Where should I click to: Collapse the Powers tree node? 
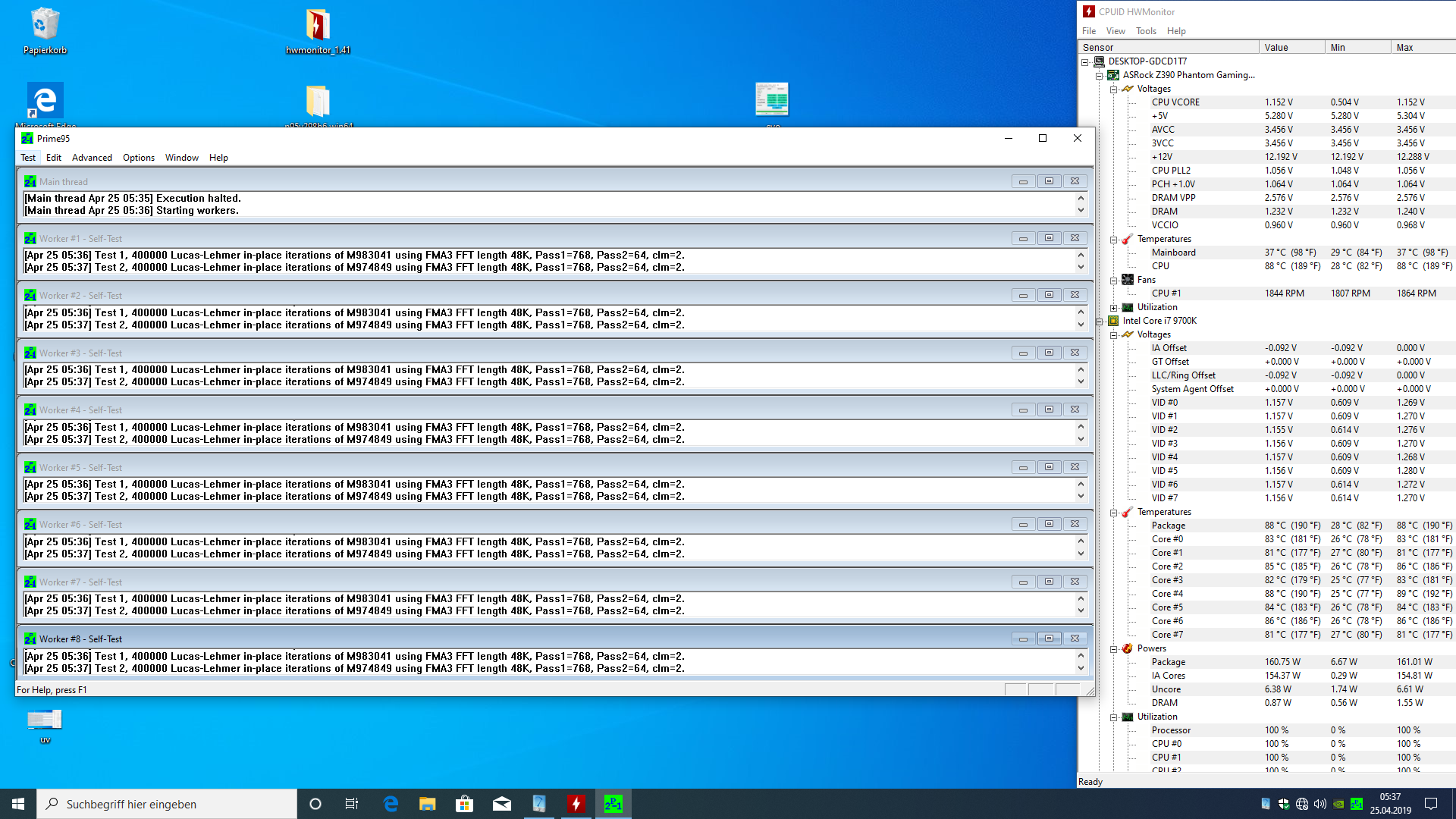coord(1113,649)
